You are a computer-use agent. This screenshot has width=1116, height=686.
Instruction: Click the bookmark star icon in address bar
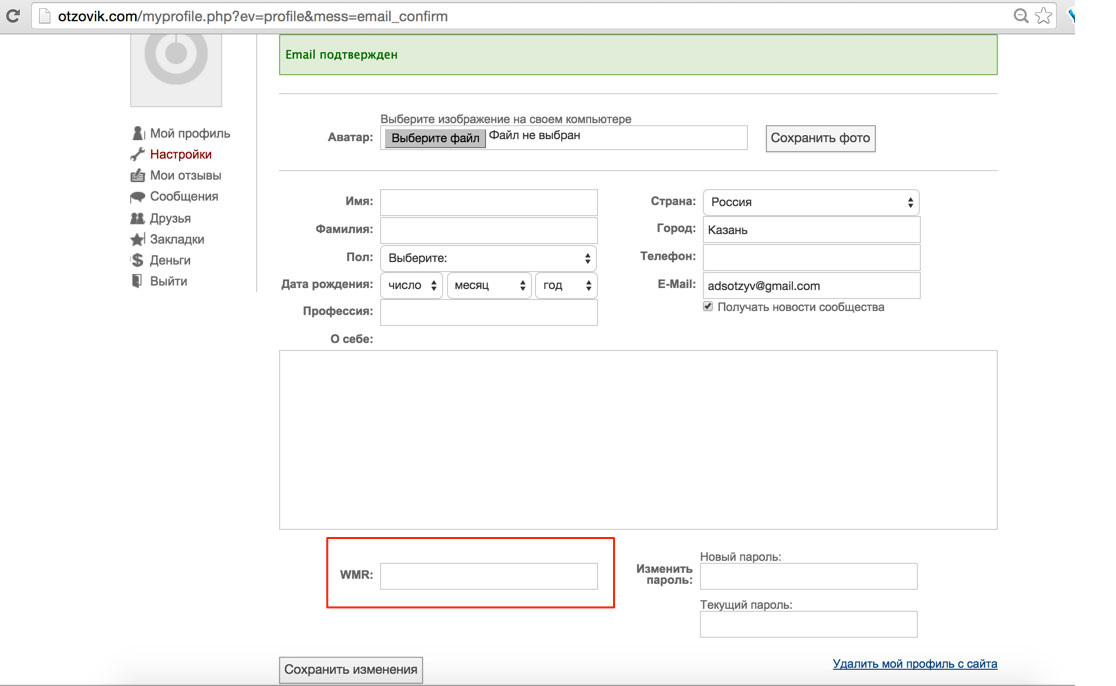tap(1043, 16)
